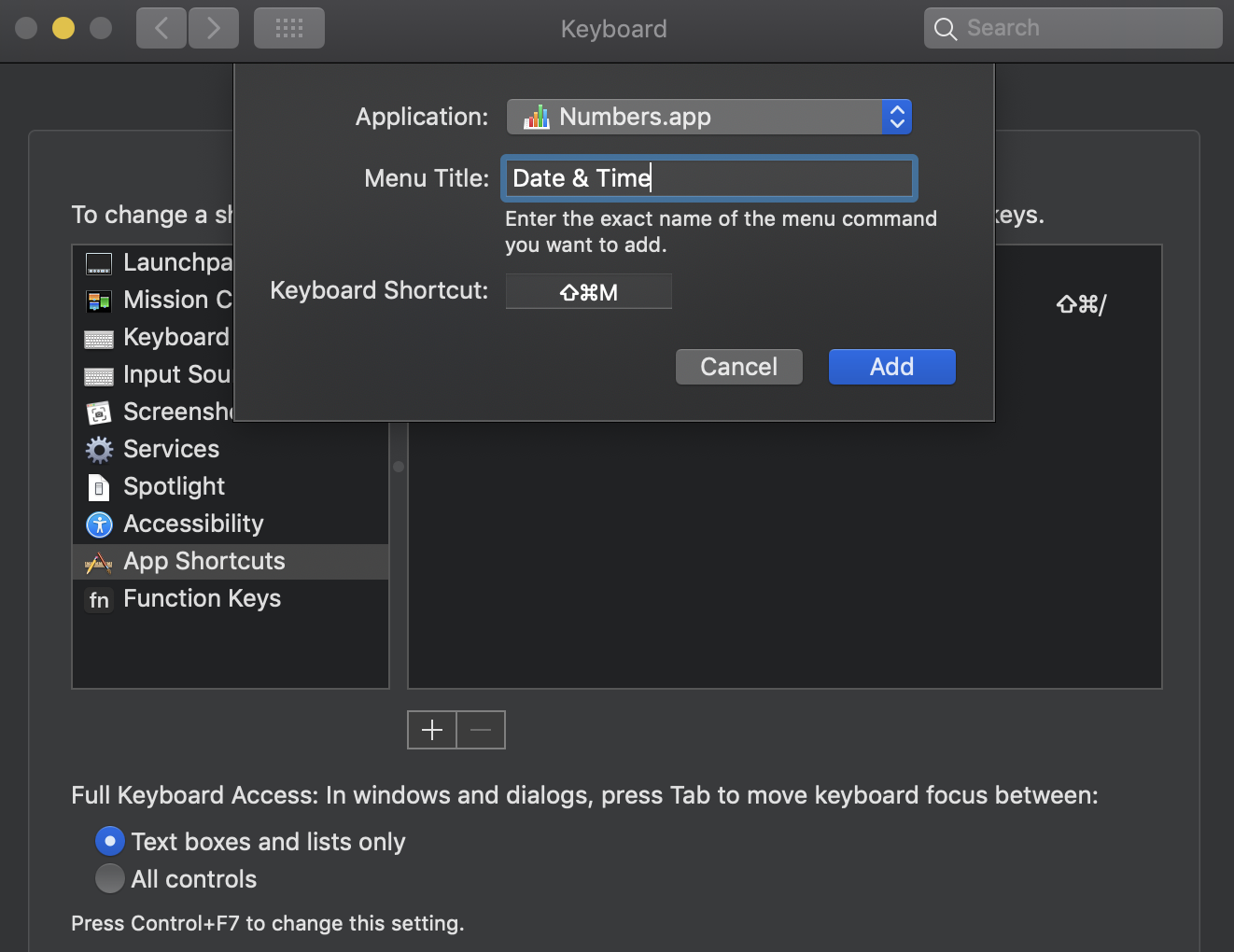Click the fn Function Keys icon
This screenshot has height=952, width=1234.
(x=99, y=599)
